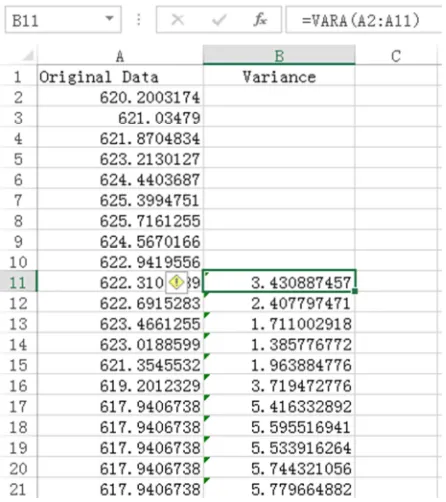Click cell A17 with value 617.9406738
The image size is (446, 502).
click(120, 406)
